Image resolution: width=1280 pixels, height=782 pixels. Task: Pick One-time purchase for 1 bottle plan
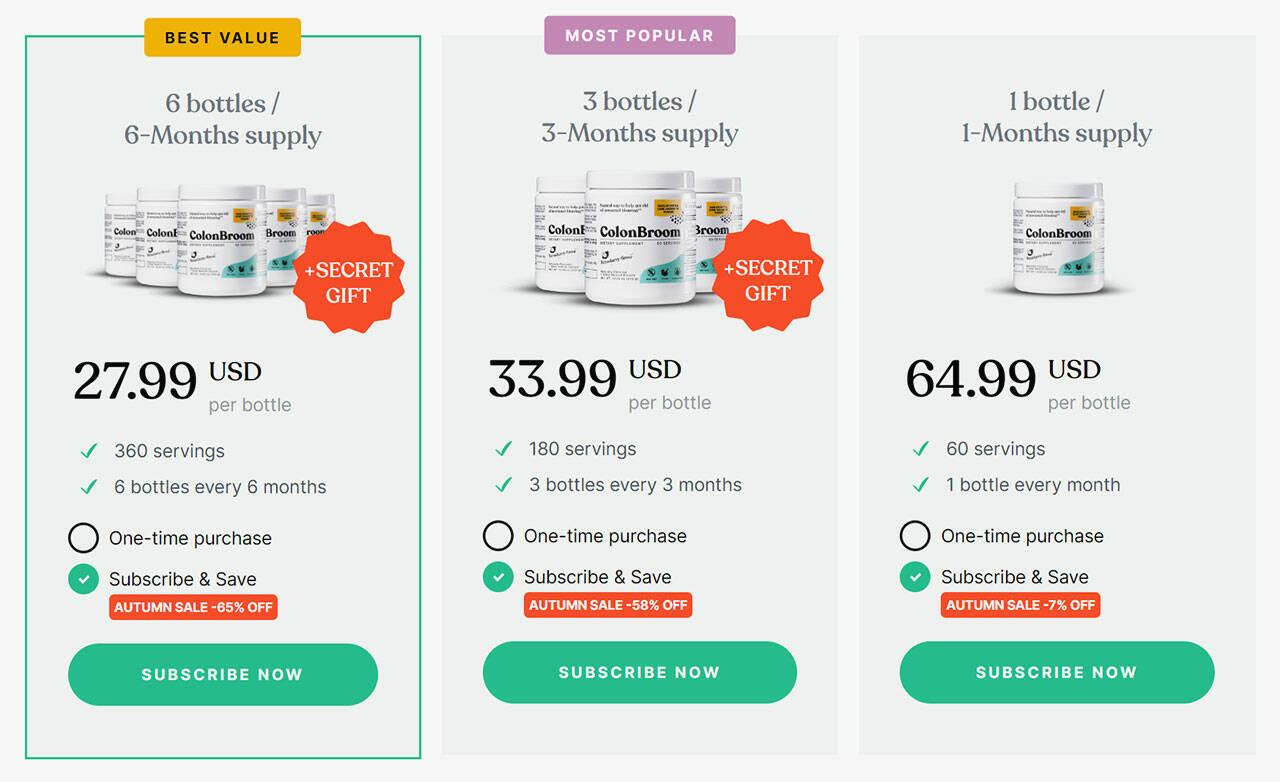point(915,536)
